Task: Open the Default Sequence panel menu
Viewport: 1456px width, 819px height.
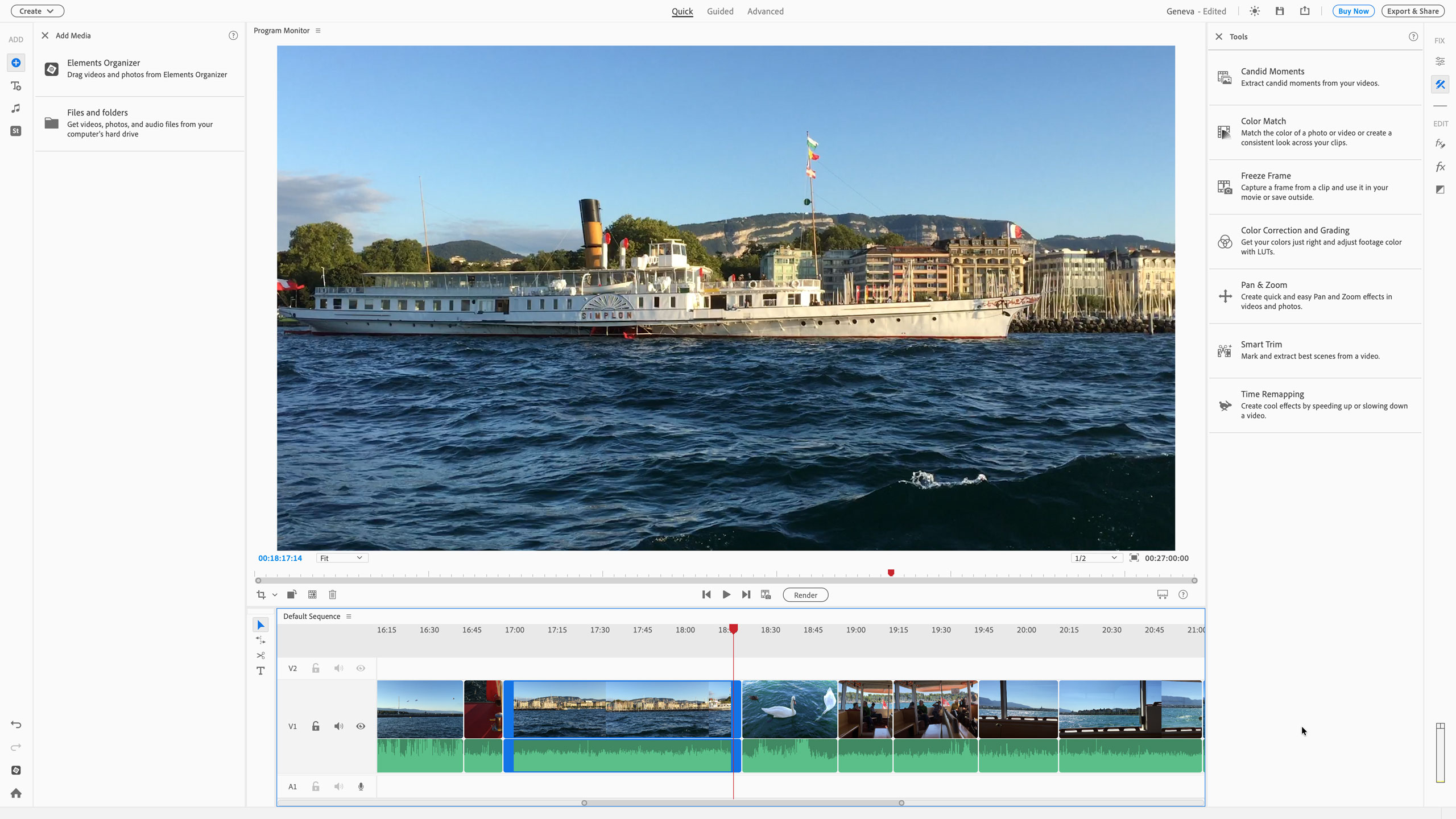Action: 349,617
